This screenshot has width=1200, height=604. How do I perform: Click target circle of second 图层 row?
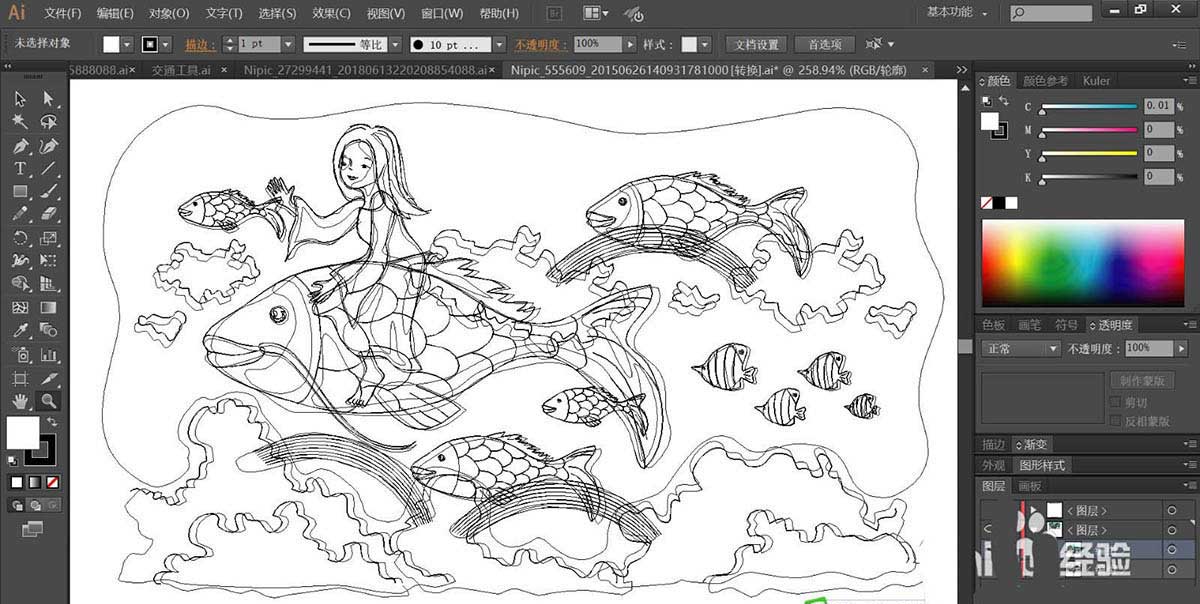click(1172, 530)
